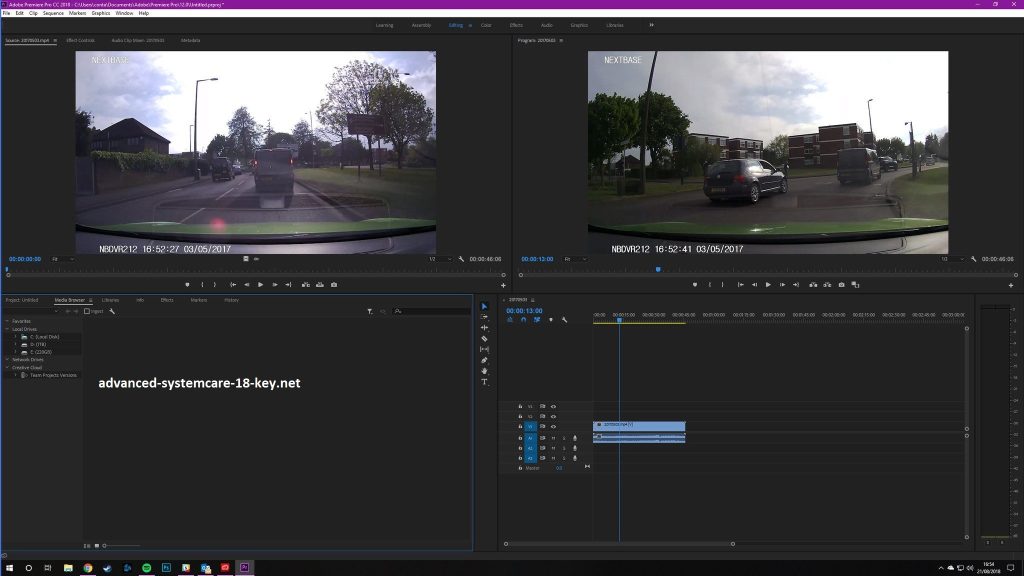The image size is (1024, 576).
Task: Open timeline display settings wrench
Action: [x=565, y=320]
